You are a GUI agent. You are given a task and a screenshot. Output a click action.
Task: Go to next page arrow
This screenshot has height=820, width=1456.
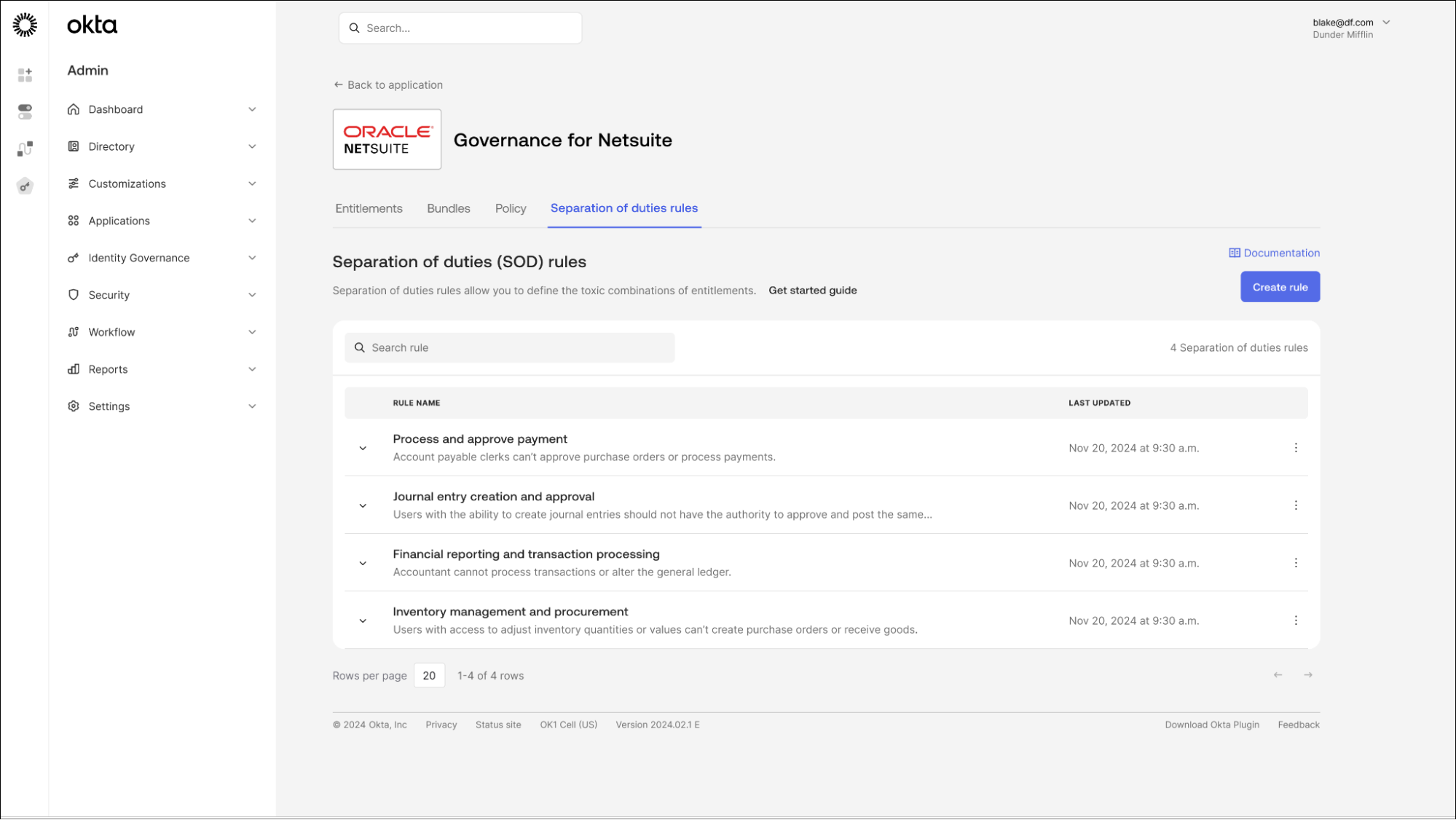coord(1308,675)
